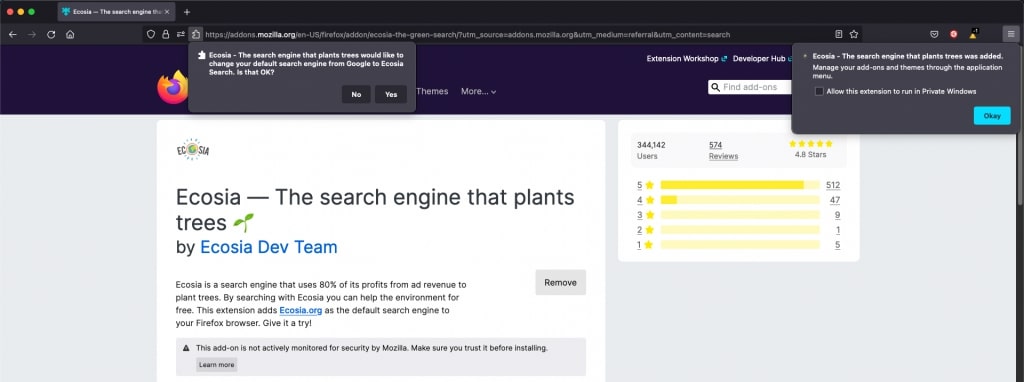Show site security lock information

pos(166,35)
